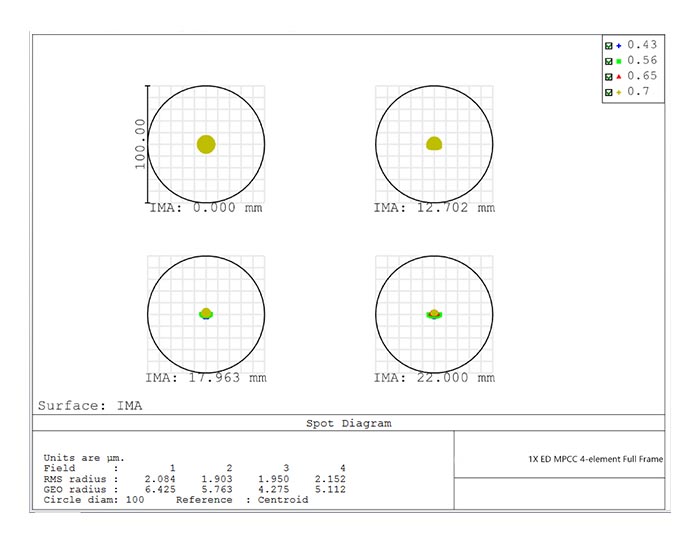Click the red triangle marker for 0.65
Screen dimensions: 694x534
click(x=619, y=76)
